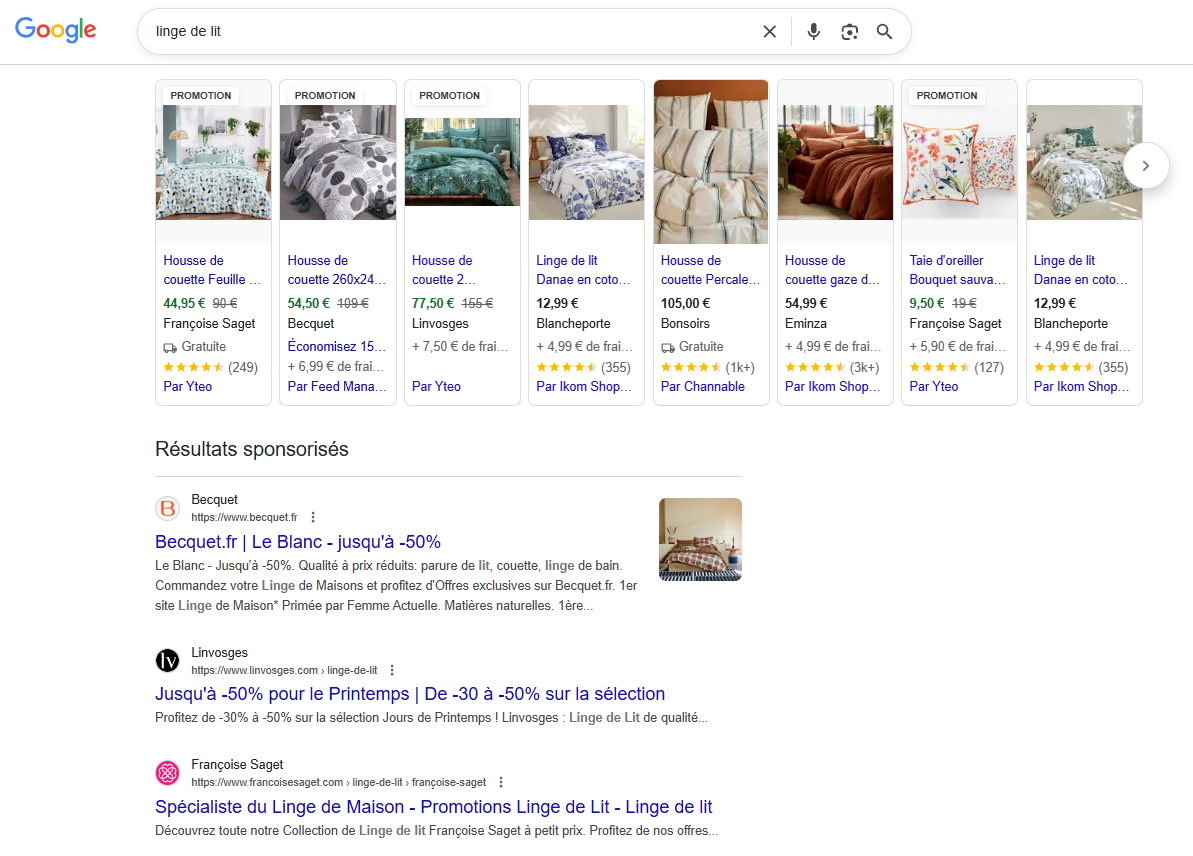
Task: Click the 77,50 € price on Linvosges card
Action: [433, 303]
